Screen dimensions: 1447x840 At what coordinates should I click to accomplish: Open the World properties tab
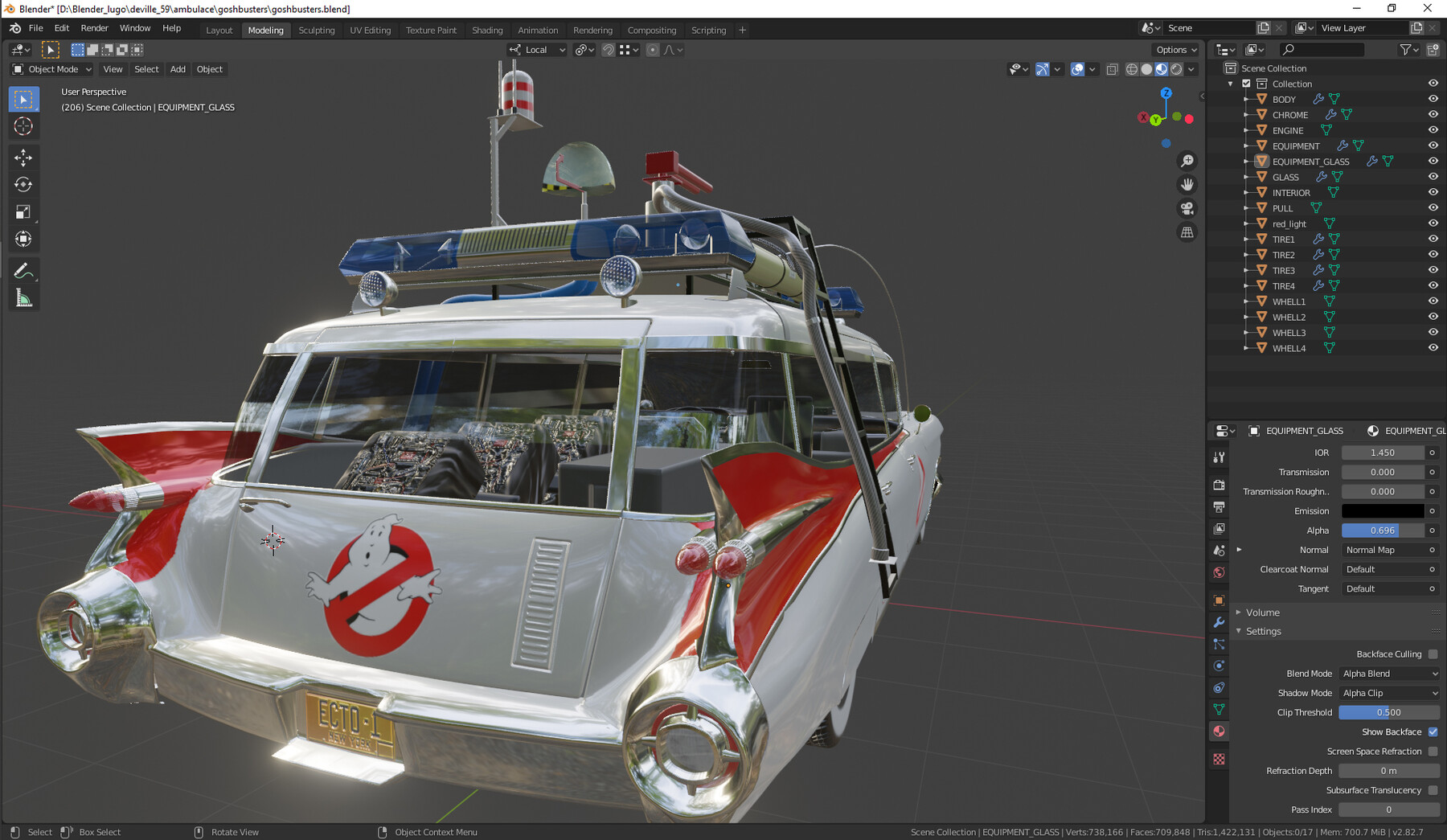click(x=1219, y=572)
